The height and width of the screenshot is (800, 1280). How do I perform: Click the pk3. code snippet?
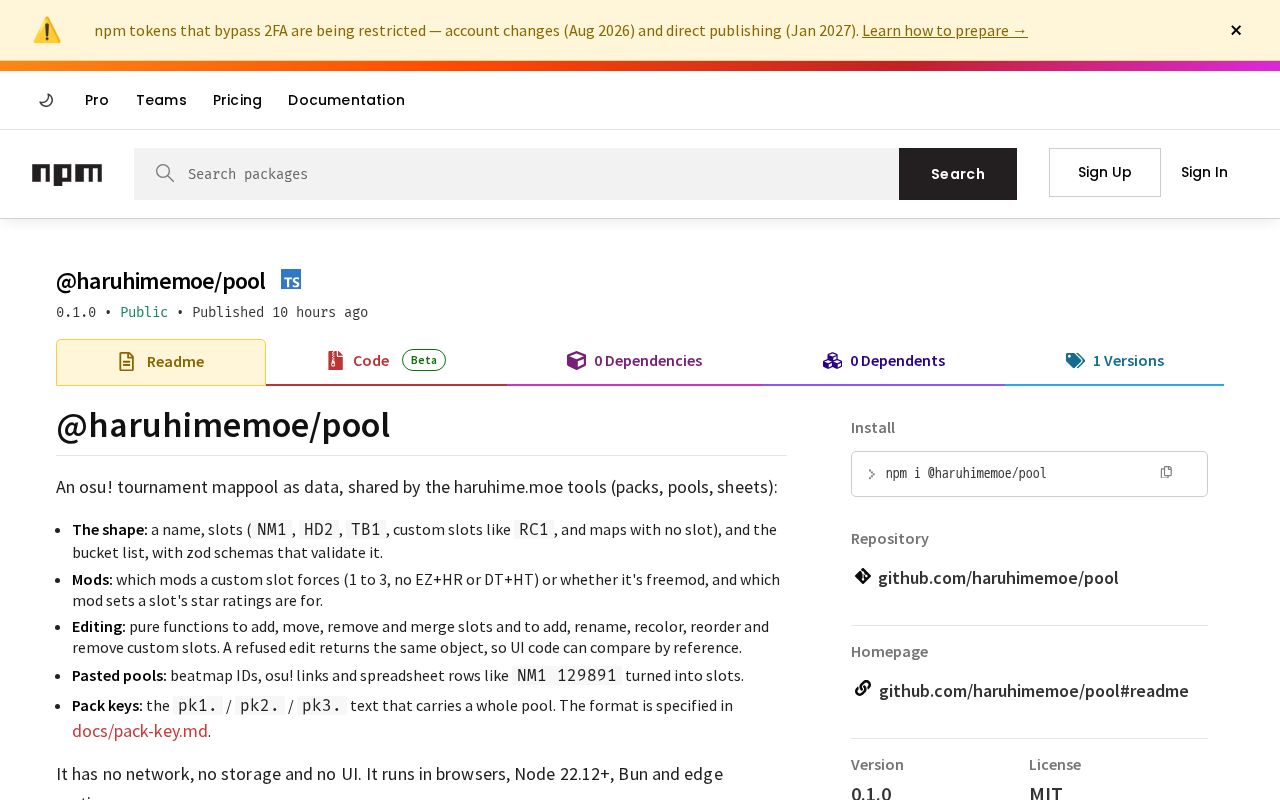[322, 705]
